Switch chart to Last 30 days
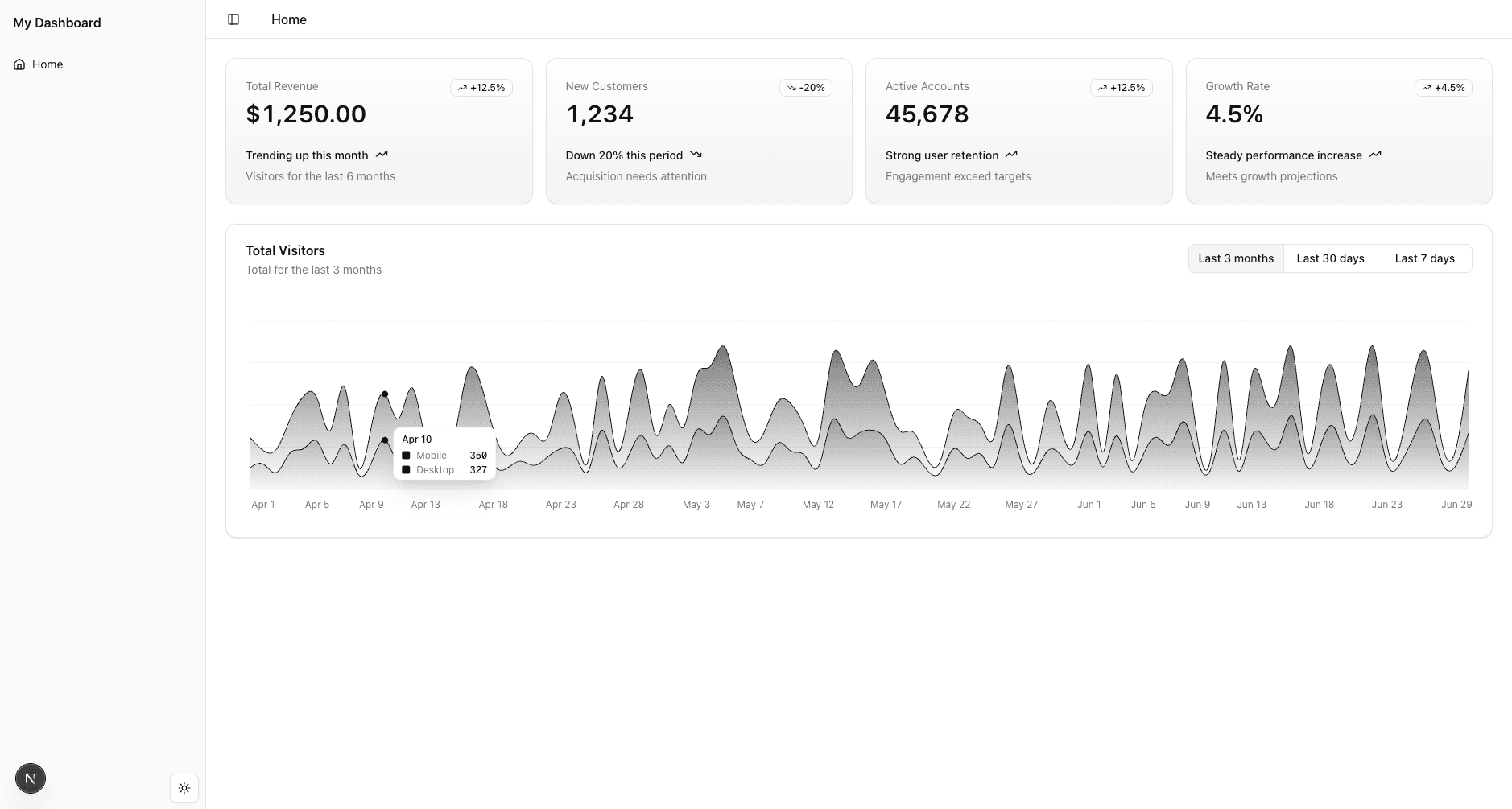This screenshot has width=1512, height=809. pyautogui.click(x=1330, y=258)
